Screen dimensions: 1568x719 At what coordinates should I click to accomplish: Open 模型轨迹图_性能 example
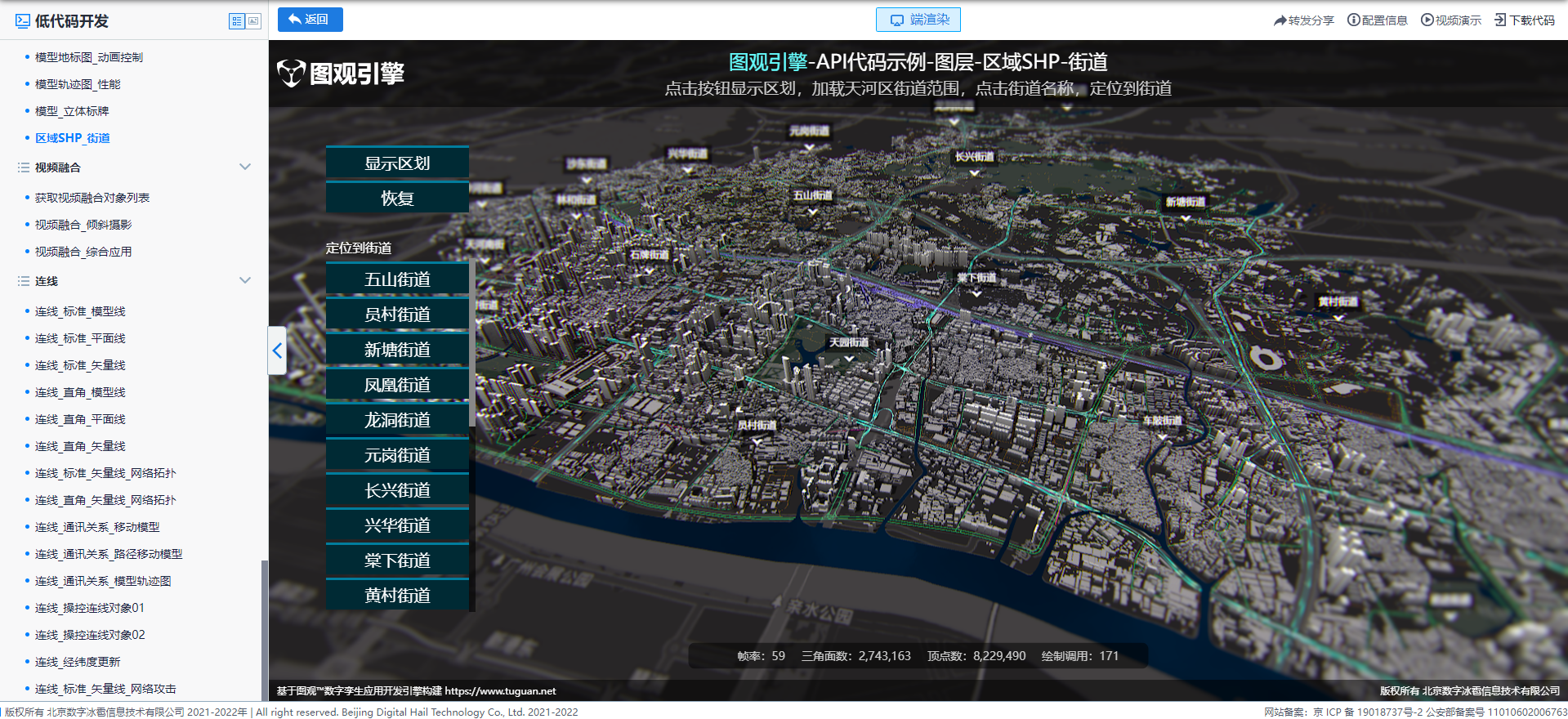point(78,84)
